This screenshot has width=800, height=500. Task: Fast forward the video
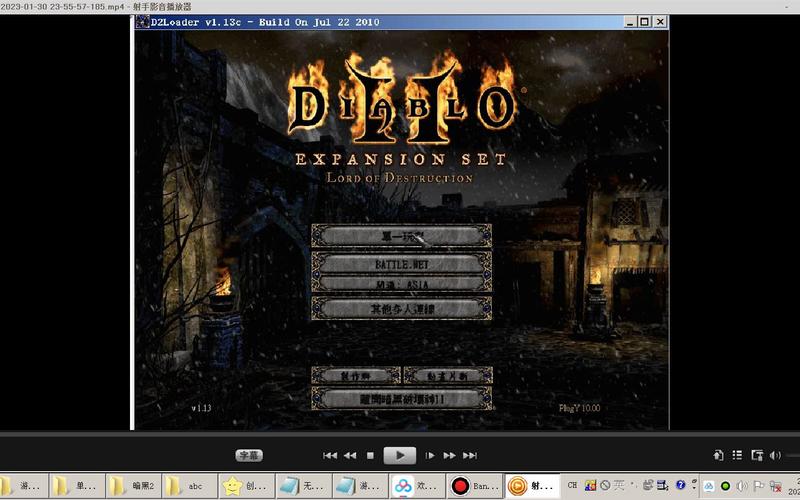point(449,456)
